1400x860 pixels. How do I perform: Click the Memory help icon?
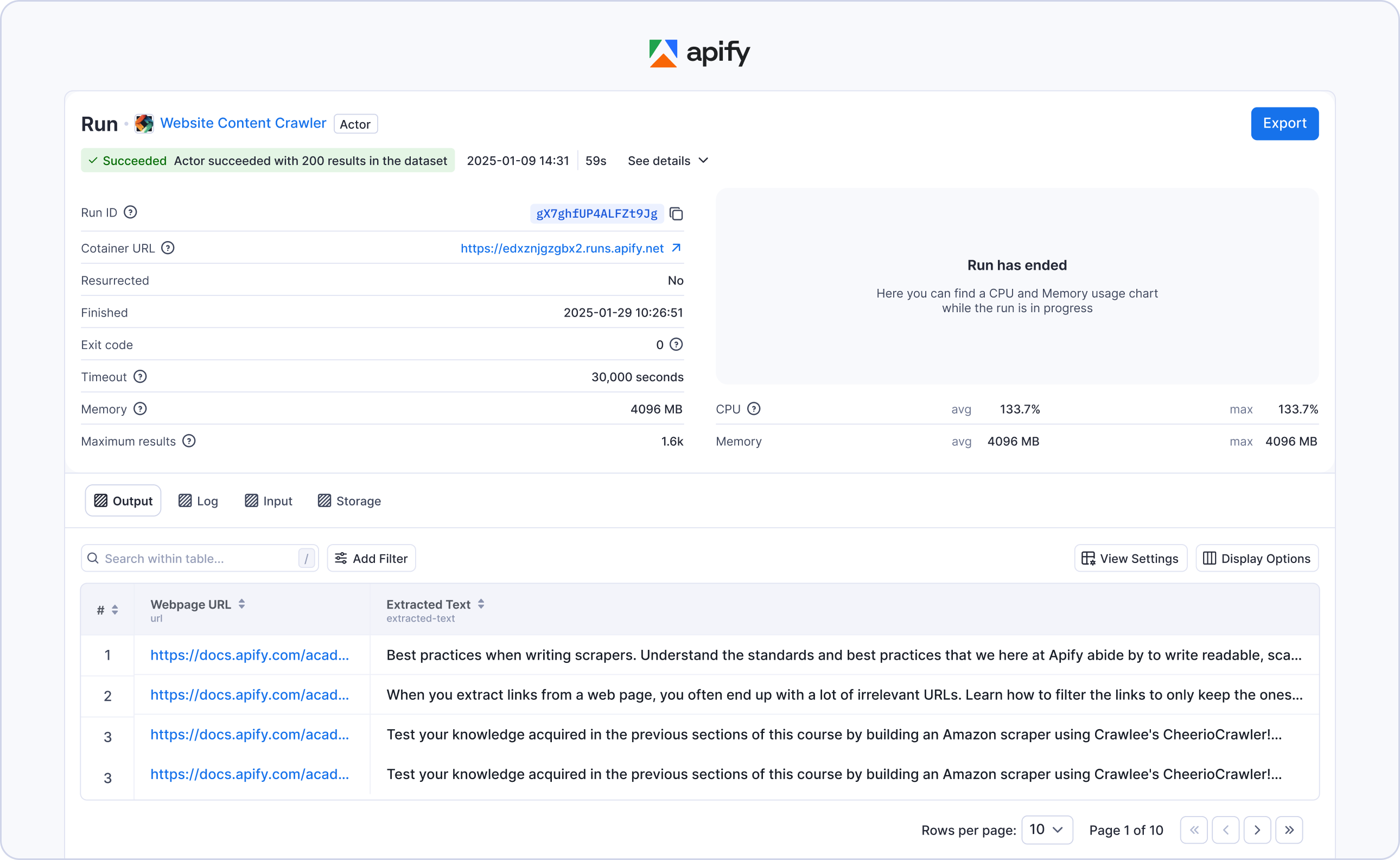(140, 409)
